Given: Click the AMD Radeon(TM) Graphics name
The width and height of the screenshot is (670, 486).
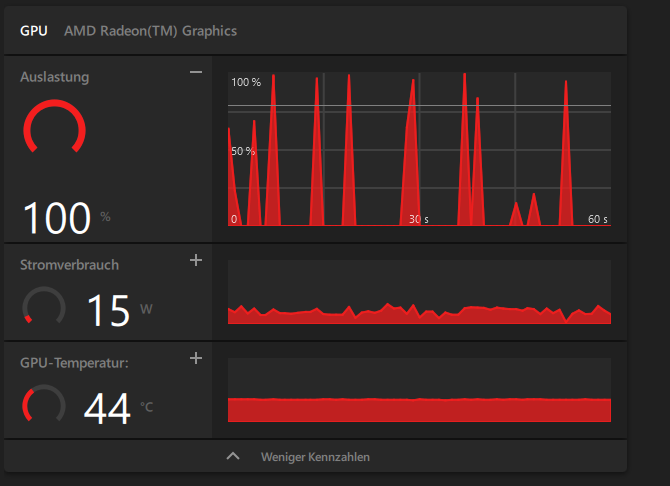Looking at the screenshot, I should point(150,31).
